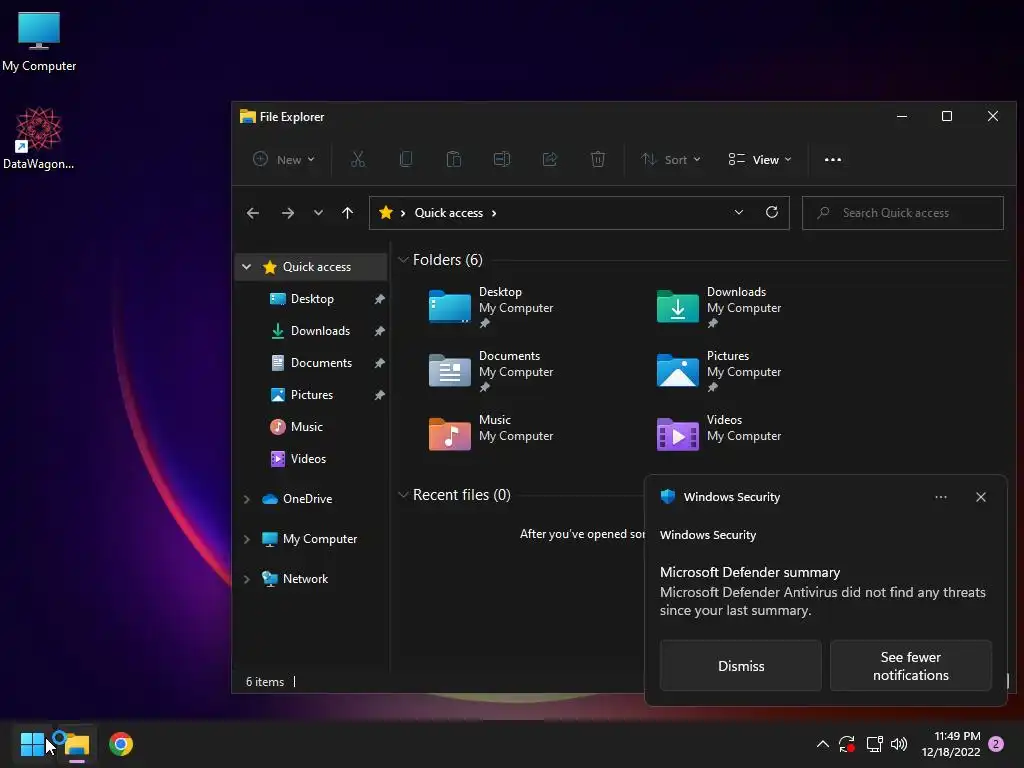This screenshot has width=1024, height=768.
Task: Click the Rename icon in toolbar
Action: pyautogui.click(x=502, y=159)
